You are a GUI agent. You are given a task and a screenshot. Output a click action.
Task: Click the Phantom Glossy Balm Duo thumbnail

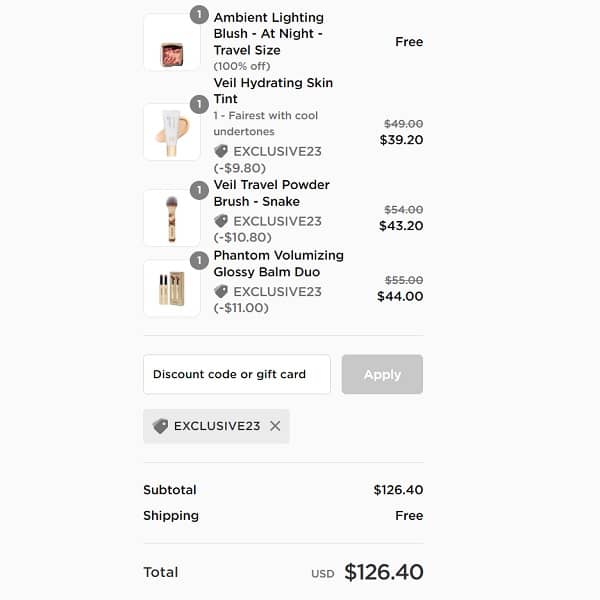(172, 289)
